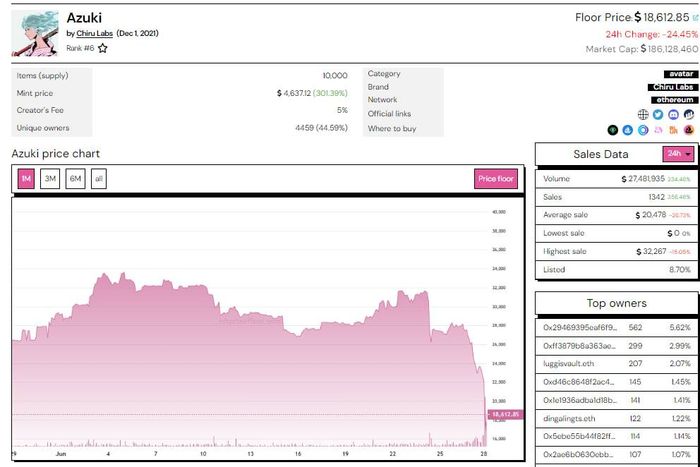The width and height of the screenshot is (700, 467).
Task: Buy on OpenSea blue ship icon
Action: tap(628, 130)
